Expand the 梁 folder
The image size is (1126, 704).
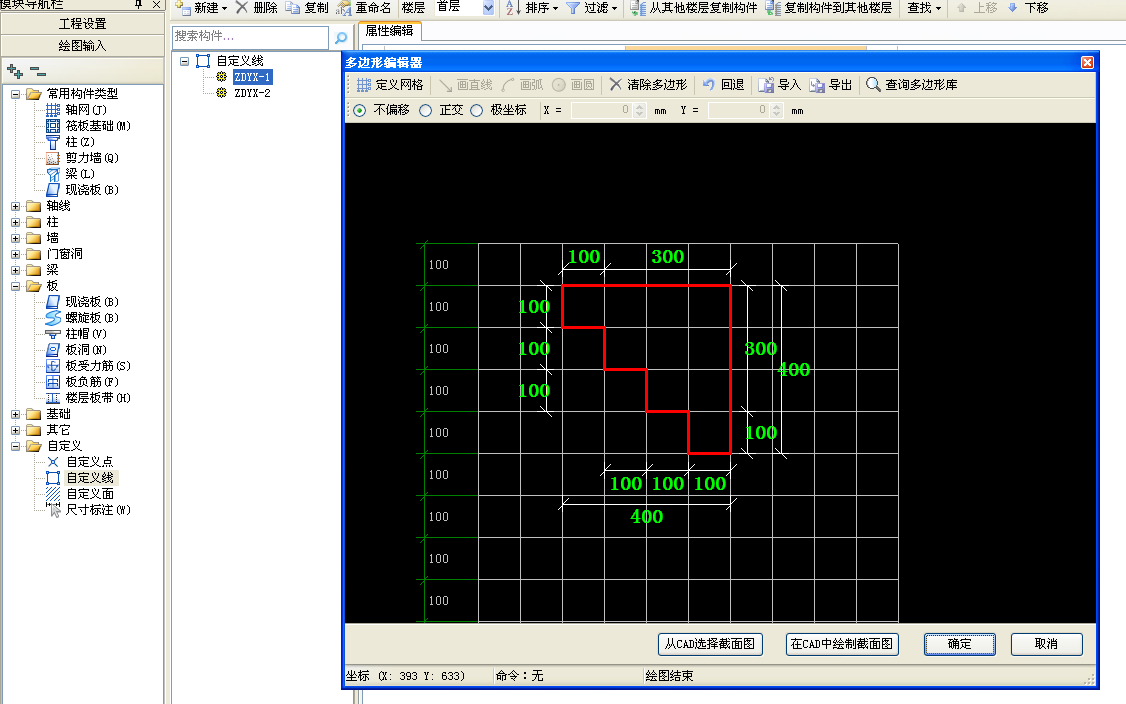coord(15,270)
